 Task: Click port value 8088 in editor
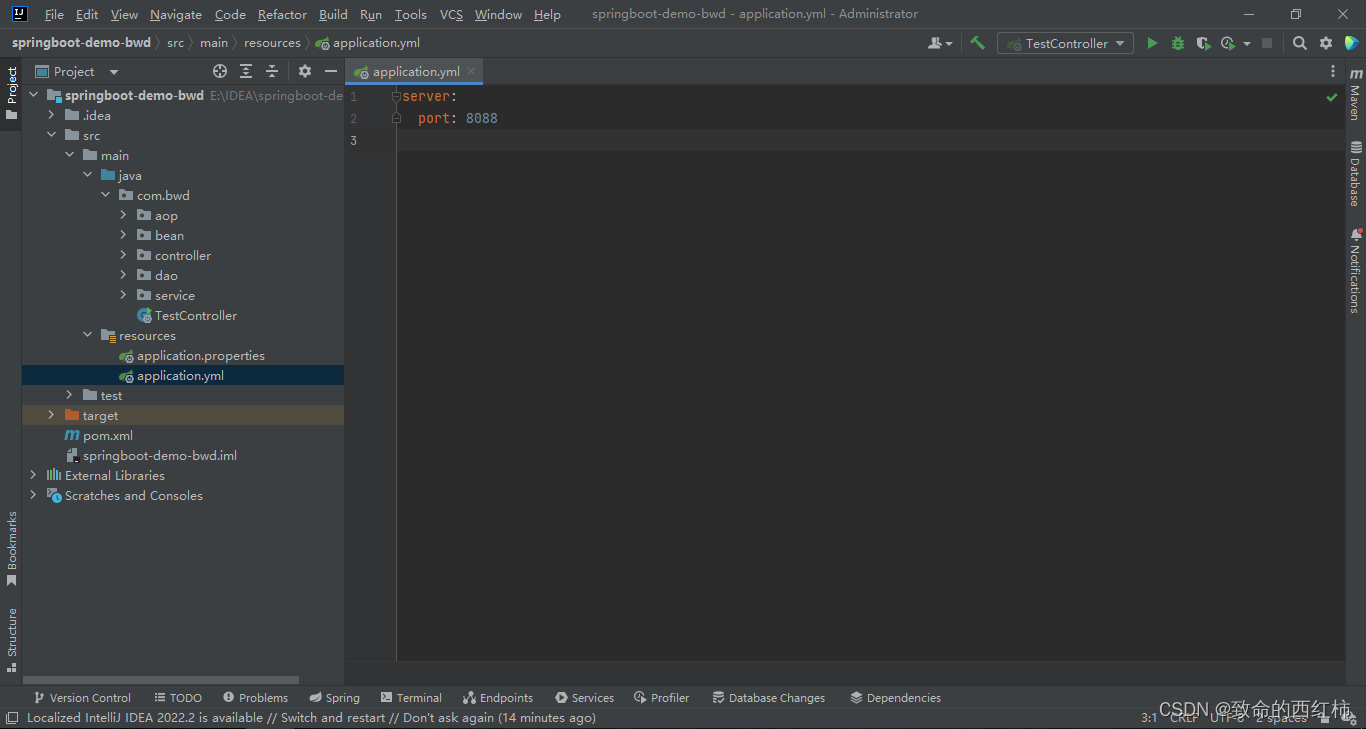[x=481, y=118]
